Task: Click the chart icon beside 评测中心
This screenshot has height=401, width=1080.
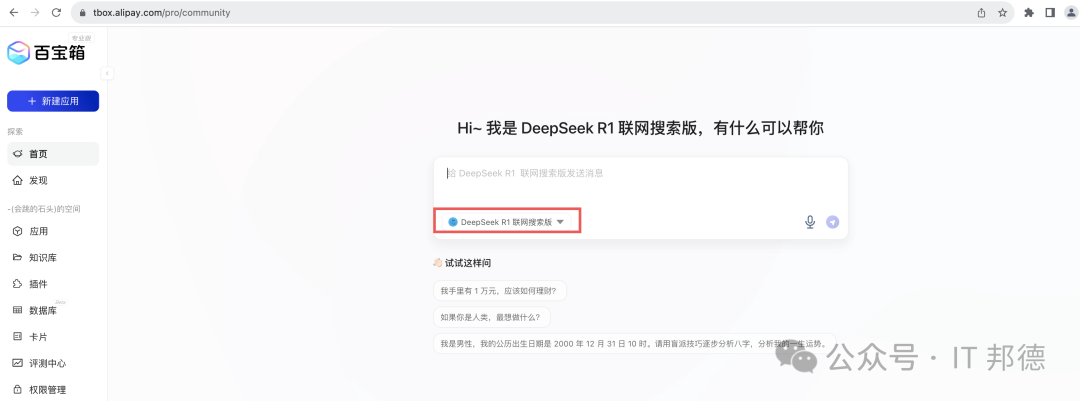Action: (x=18, y=363)
